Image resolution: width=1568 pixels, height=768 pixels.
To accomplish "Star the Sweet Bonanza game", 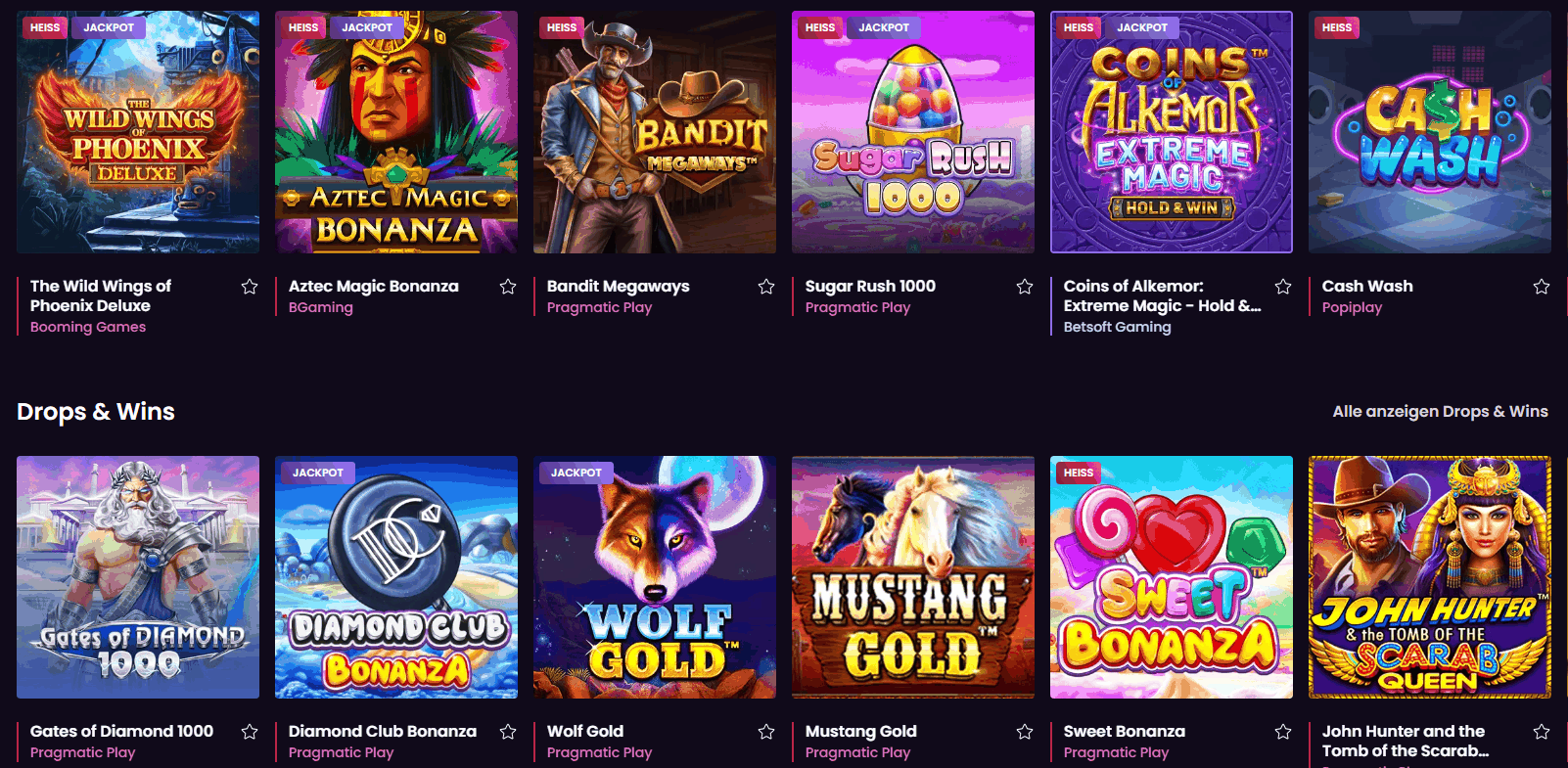I will 1283,732.
